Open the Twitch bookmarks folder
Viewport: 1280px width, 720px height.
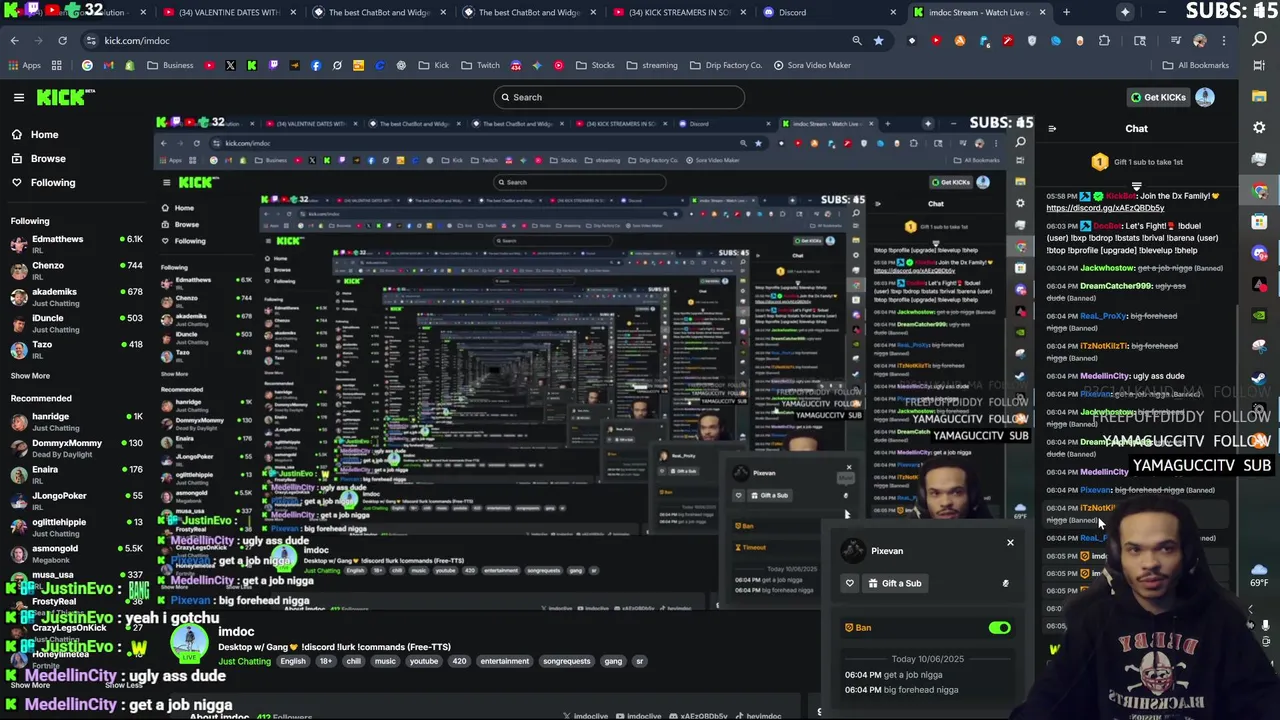point(480,65)
